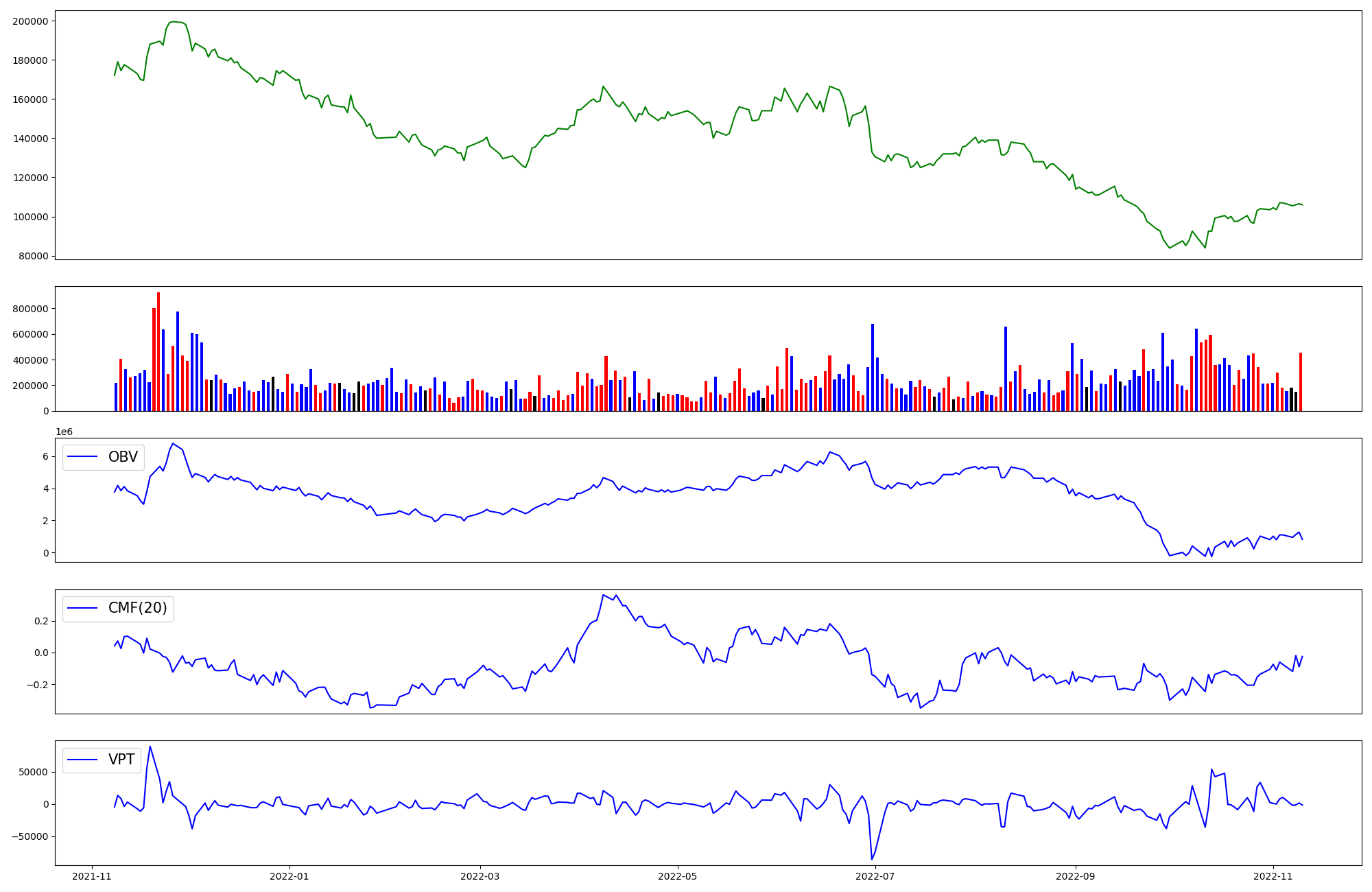The height and width of the screenshot is (892, 1372).
Task: Click the 2022-09 x-axis date label
Action: point(1076,876)
